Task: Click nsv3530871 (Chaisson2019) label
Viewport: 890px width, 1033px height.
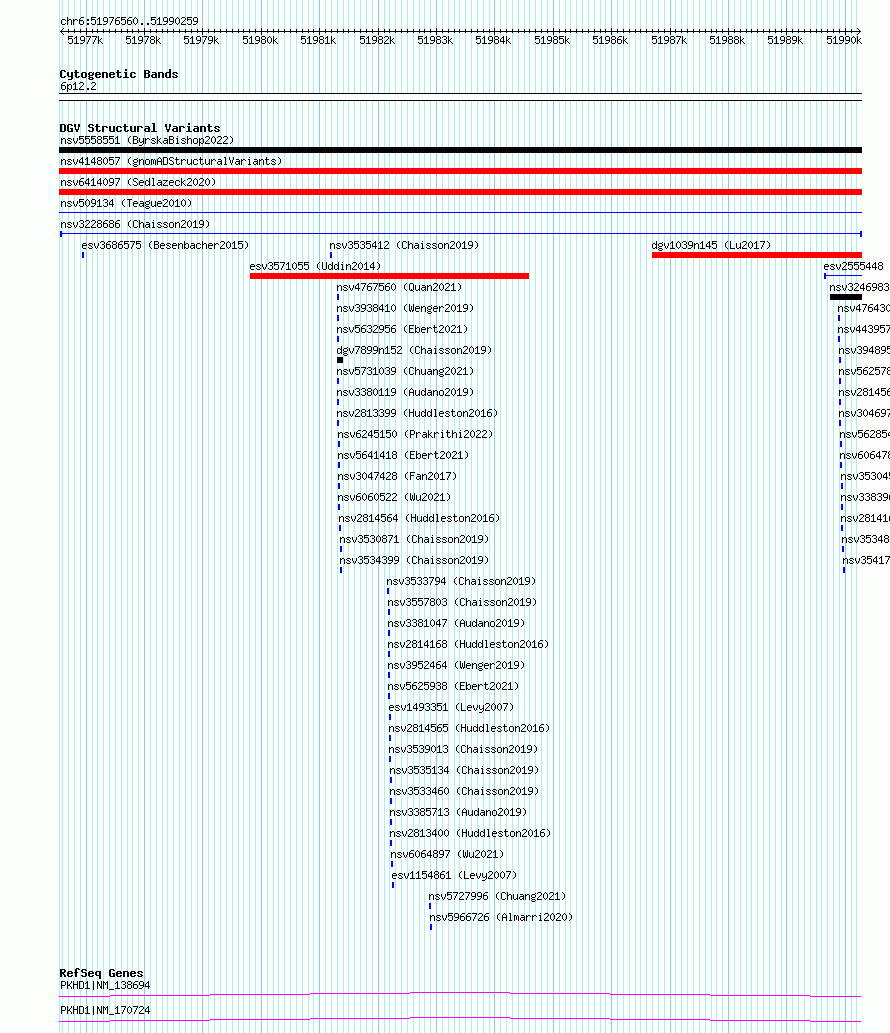Action: pyautogui.click(x=414, y=541)
